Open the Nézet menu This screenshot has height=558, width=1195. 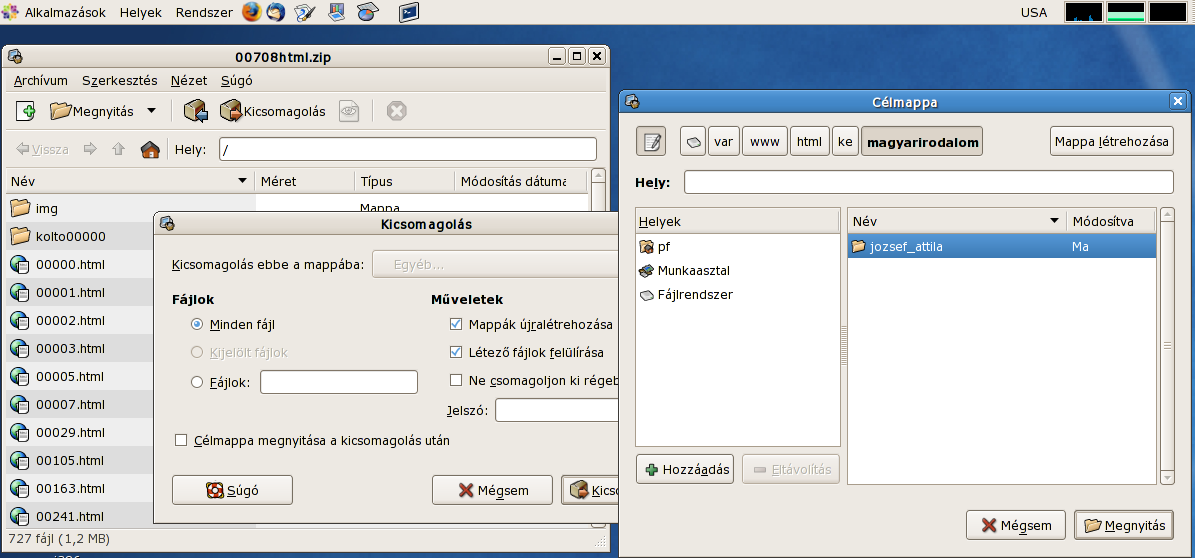pyautogui.click(x=189, y=80)
